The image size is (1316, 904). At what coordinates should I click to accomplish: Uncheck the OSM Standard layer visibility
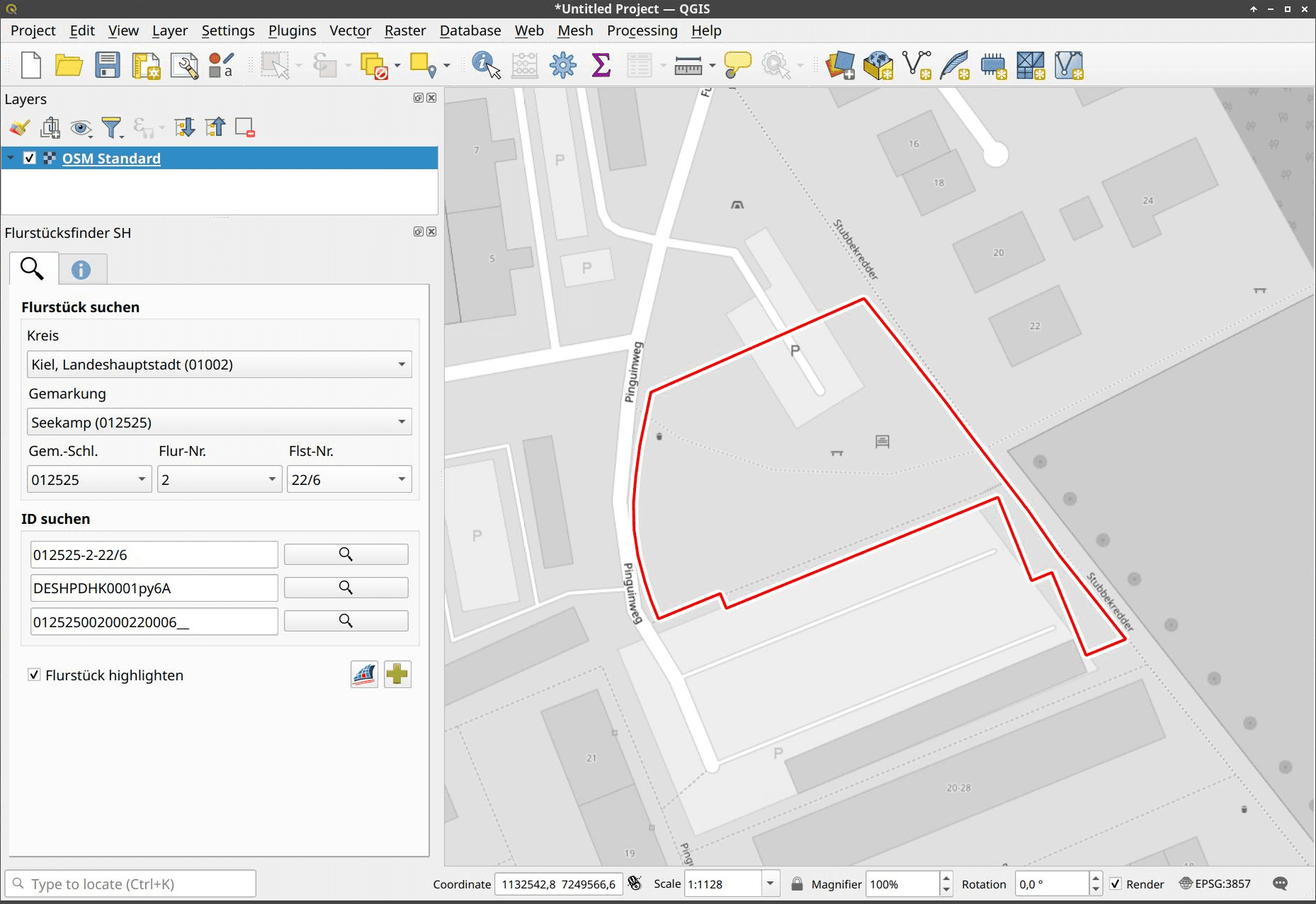coord(30,158)
